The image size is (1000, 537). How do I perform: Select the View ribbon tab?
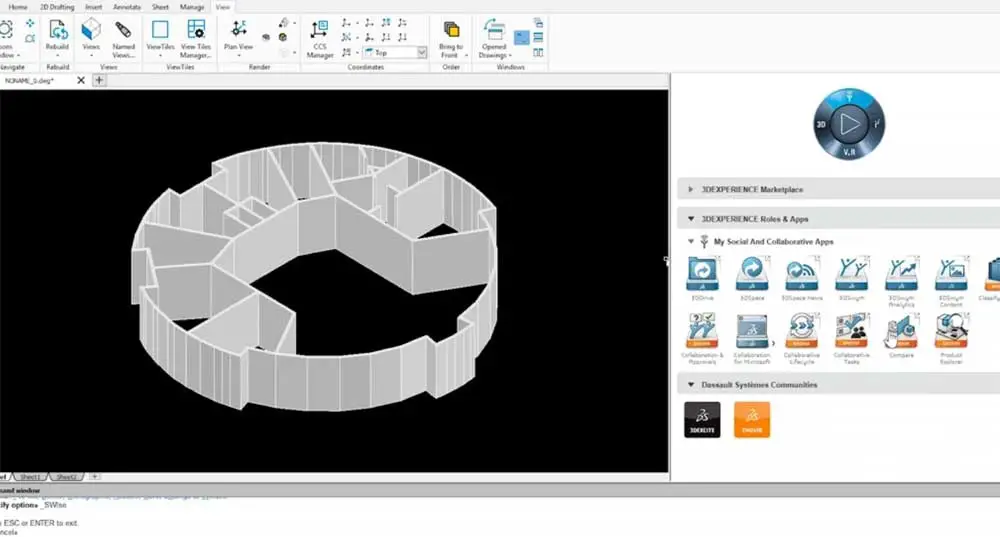[x=223, y=7]
